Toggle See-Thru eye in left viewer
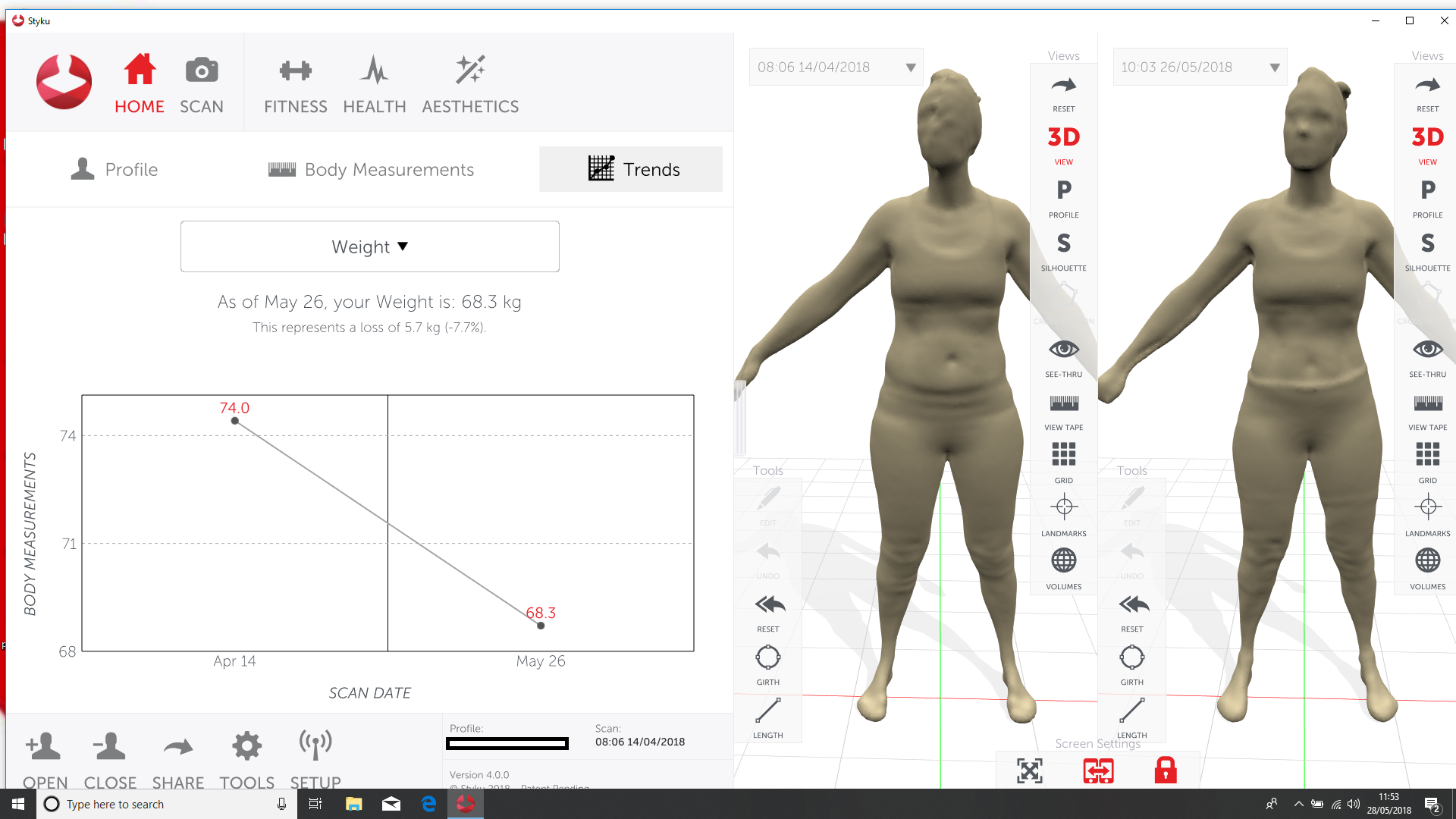Screen dimensions: 1456x819 click(x=1063, y=357)
